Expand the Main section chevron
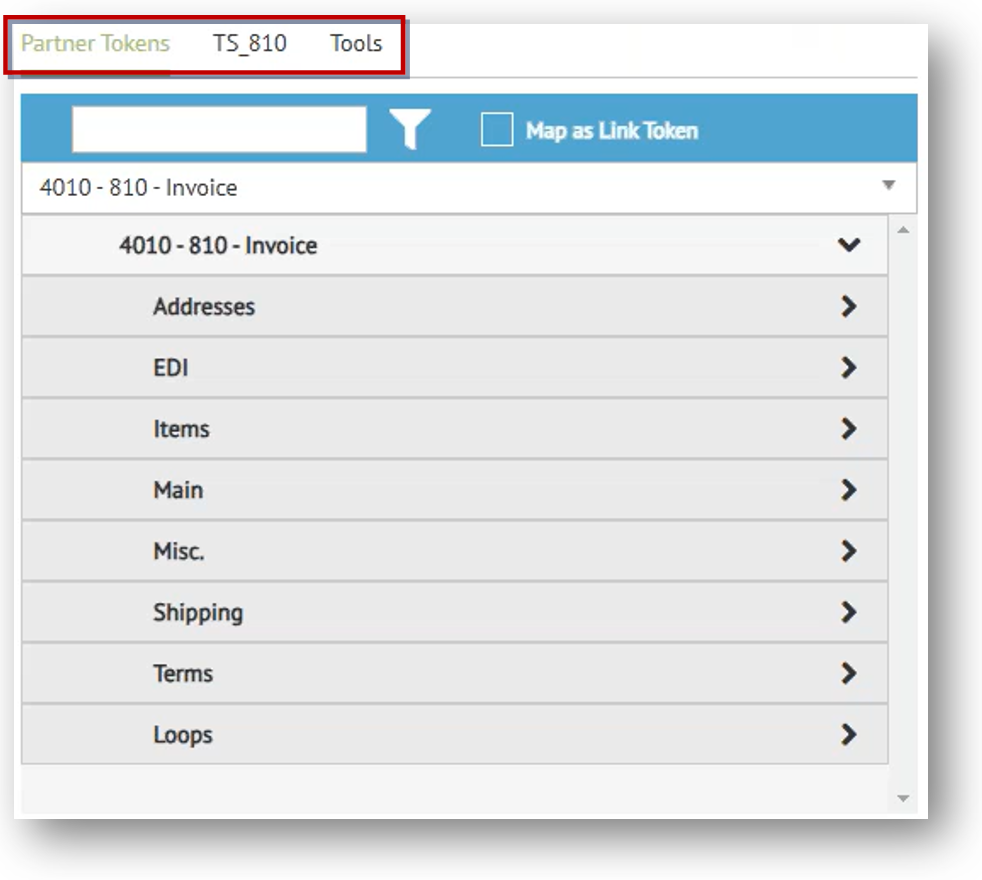This screenshot has height=880, width=982. (848, 490)
